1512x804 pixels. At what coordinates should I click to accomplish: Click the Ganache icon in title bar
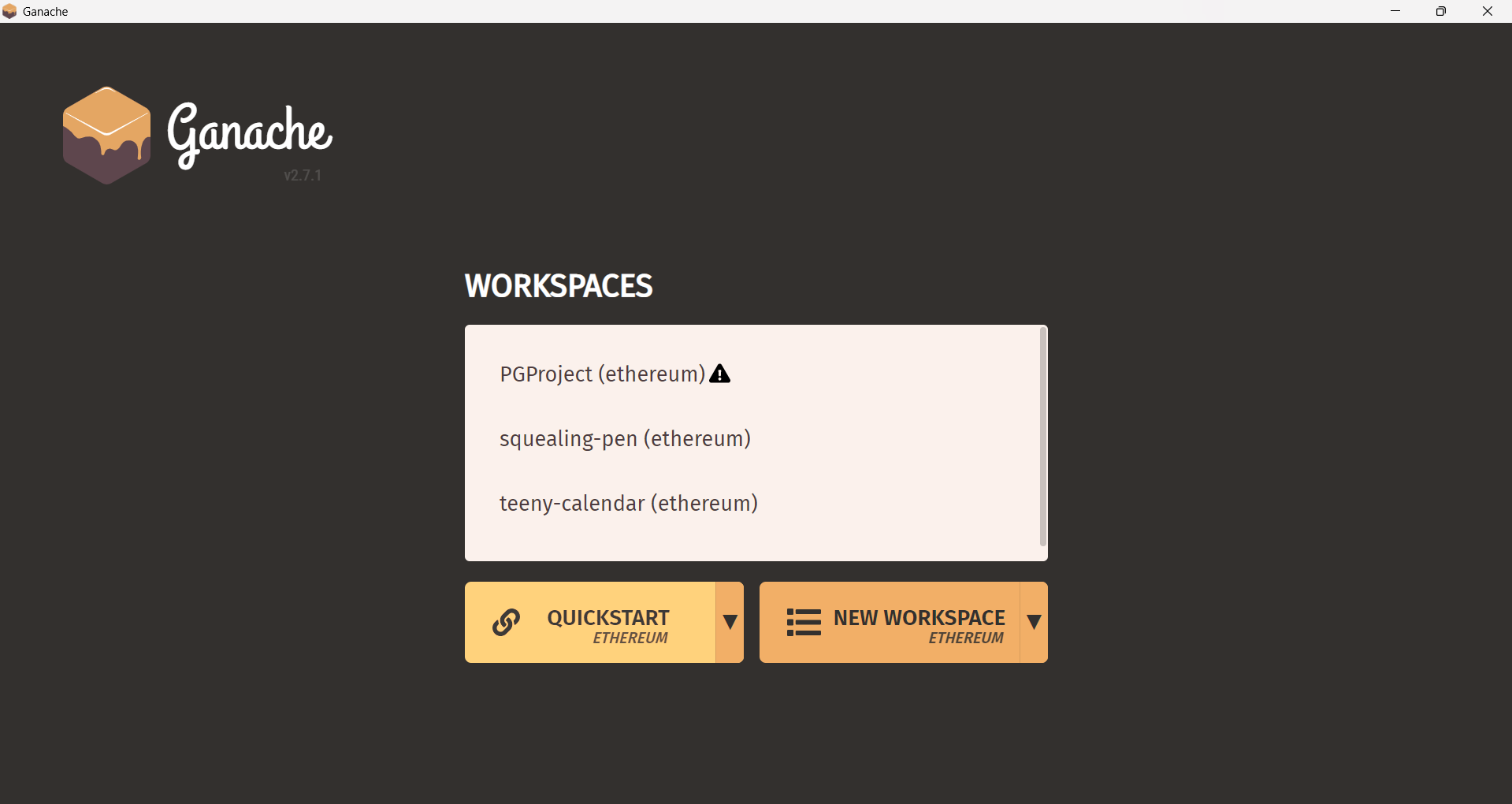coord(9,11)
